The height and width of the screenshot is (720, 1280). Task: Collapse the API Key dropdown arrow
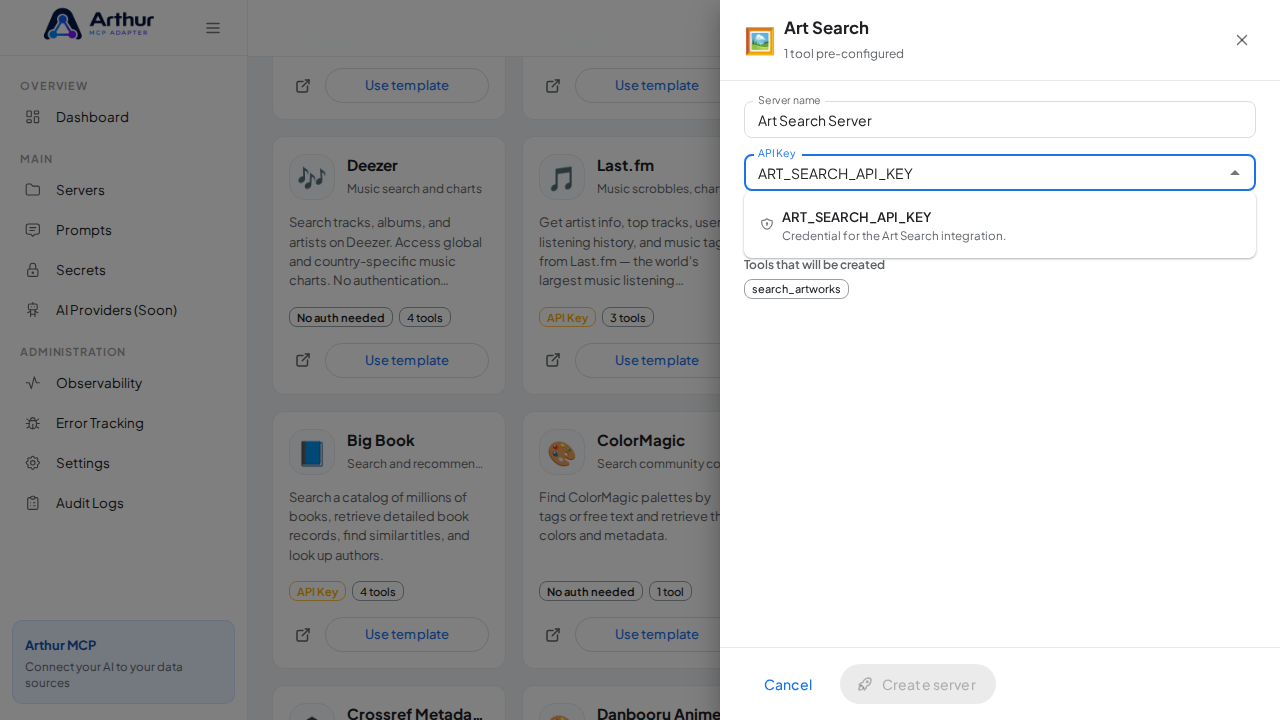[1235, 173]
